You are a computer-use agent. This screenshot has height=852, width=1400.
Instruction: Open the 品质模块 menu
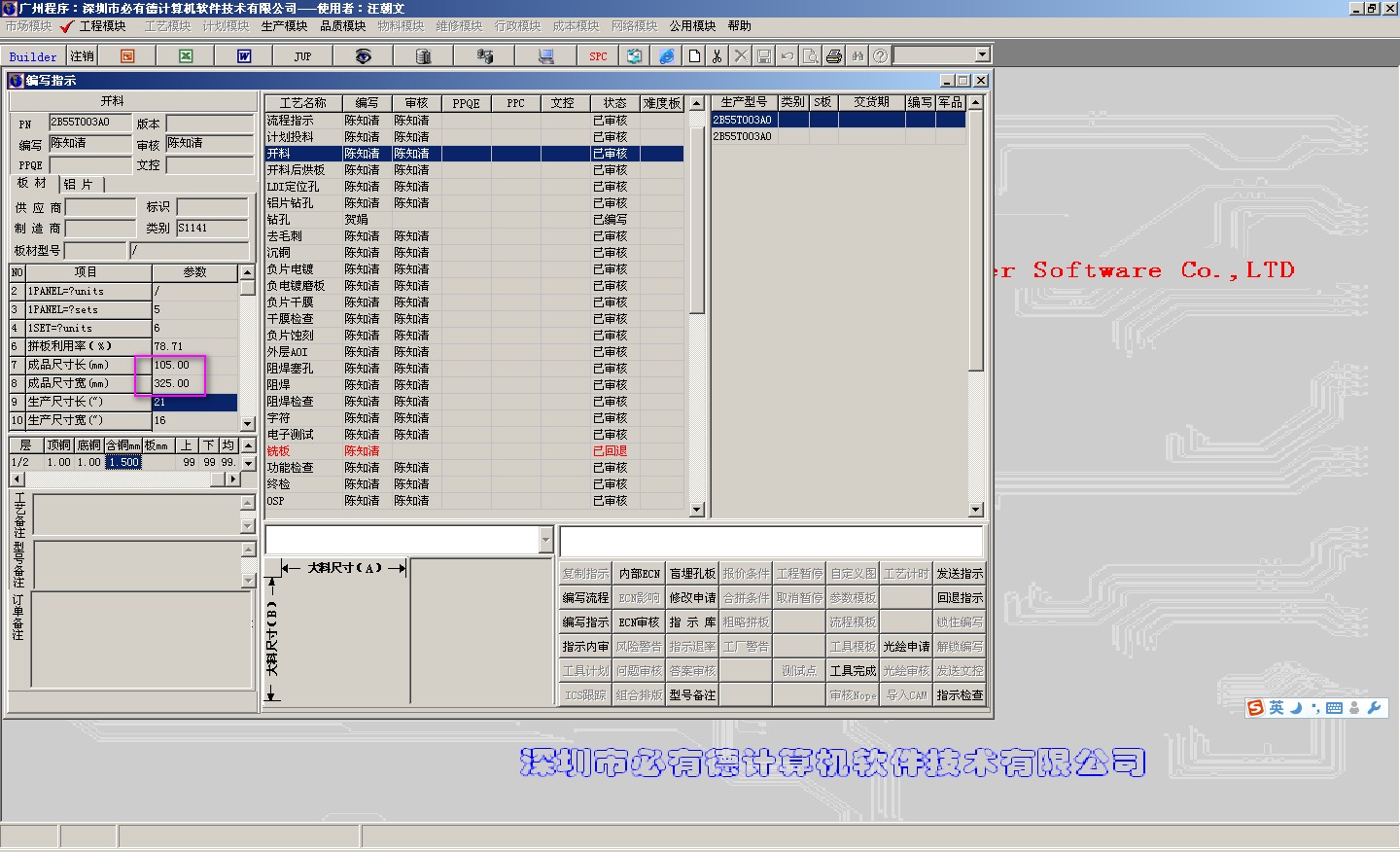342,26
